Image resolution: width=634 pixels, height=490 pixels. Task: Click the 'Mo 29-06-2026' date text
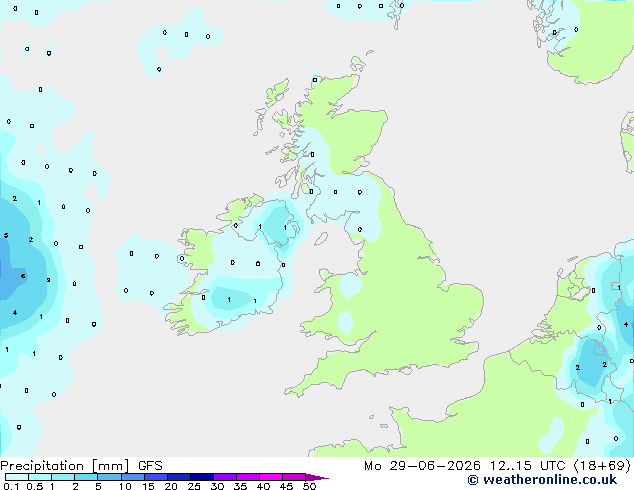click(x=423, y=466)
